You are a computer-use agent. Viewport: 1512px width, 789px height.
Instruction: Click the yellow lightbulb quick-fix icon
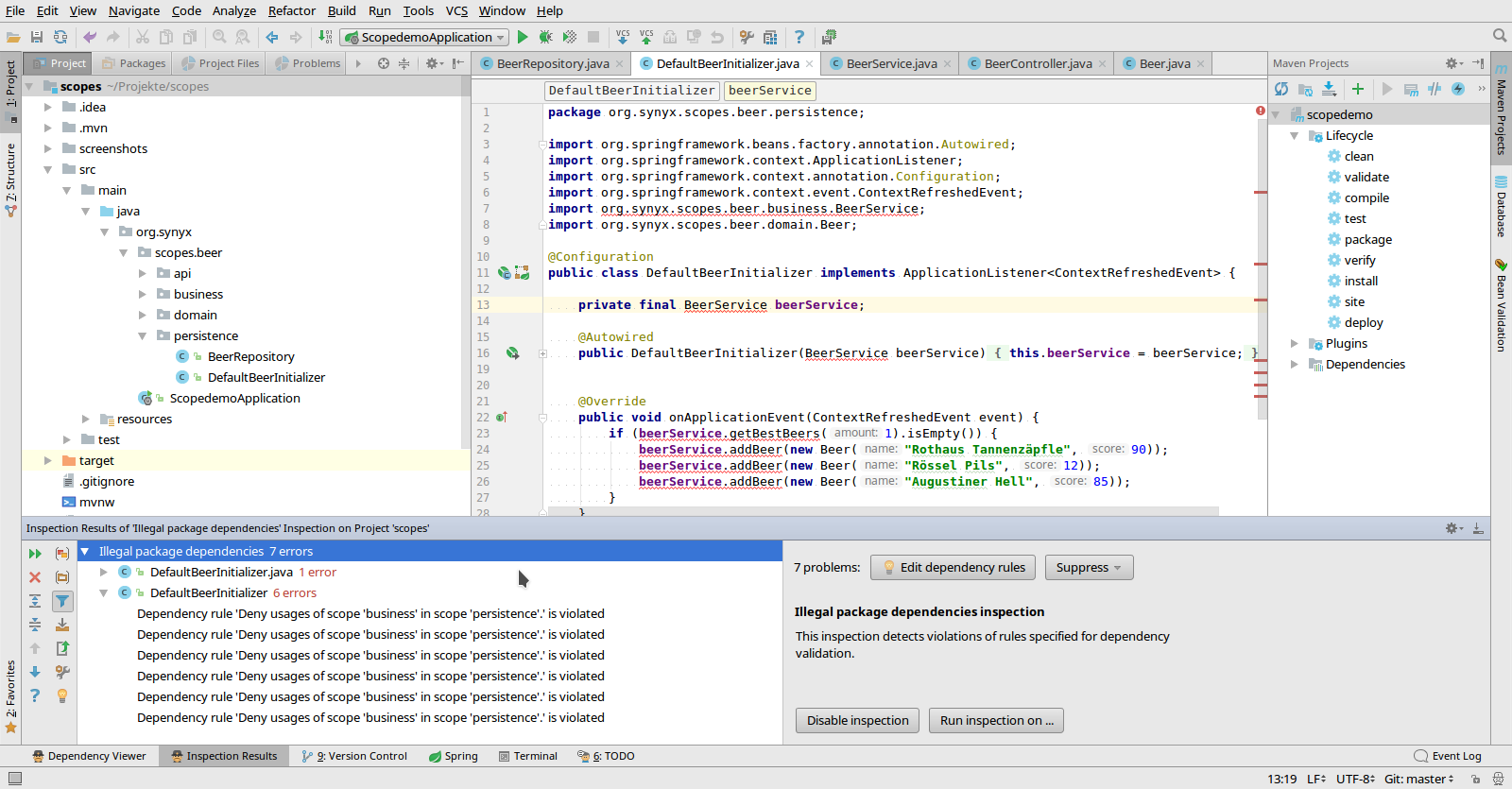tap(62, 695)
